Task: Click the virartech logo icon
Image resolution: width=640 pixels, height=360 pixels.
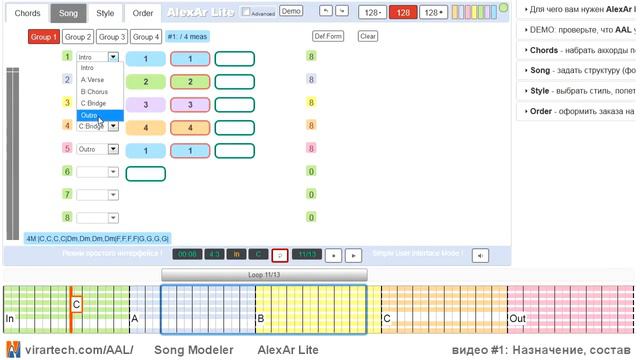Action: coord(13,350)
